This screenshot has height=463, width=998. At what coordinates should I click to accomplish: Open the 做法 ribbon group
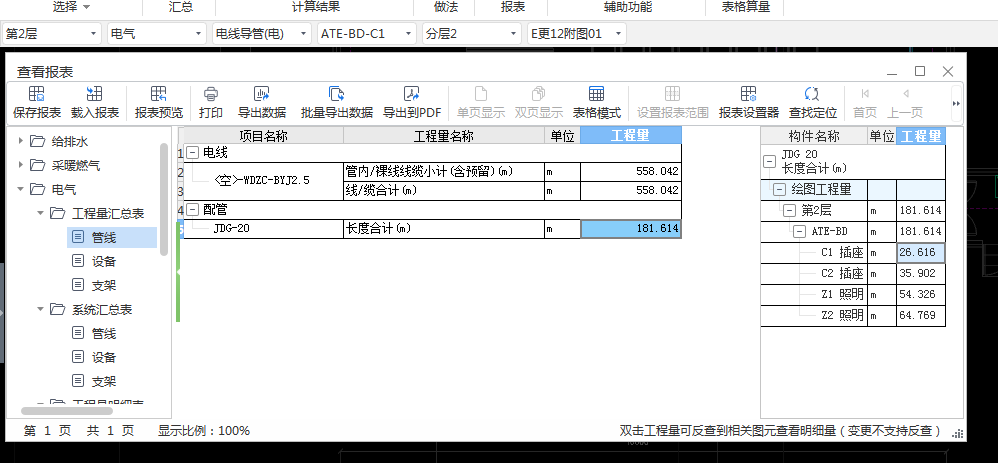click(445, 8)
